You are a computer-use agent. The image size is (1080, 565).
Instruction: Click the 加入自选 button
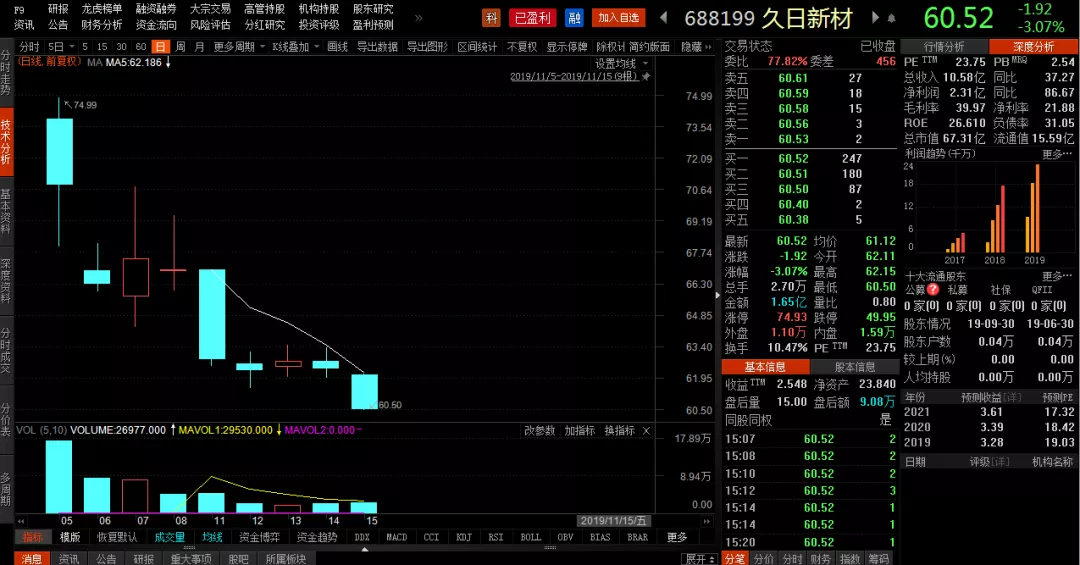[618, 18]
